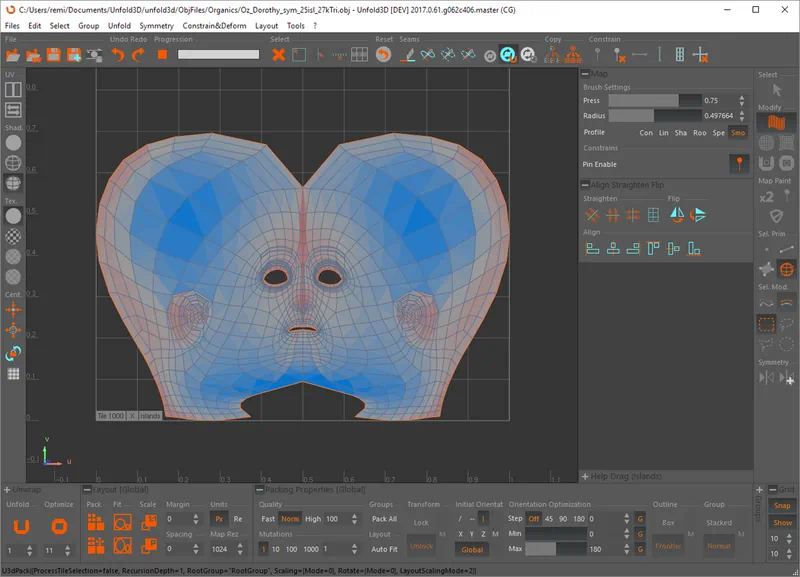Open the Constrain&Deform menu

point(216,25)
